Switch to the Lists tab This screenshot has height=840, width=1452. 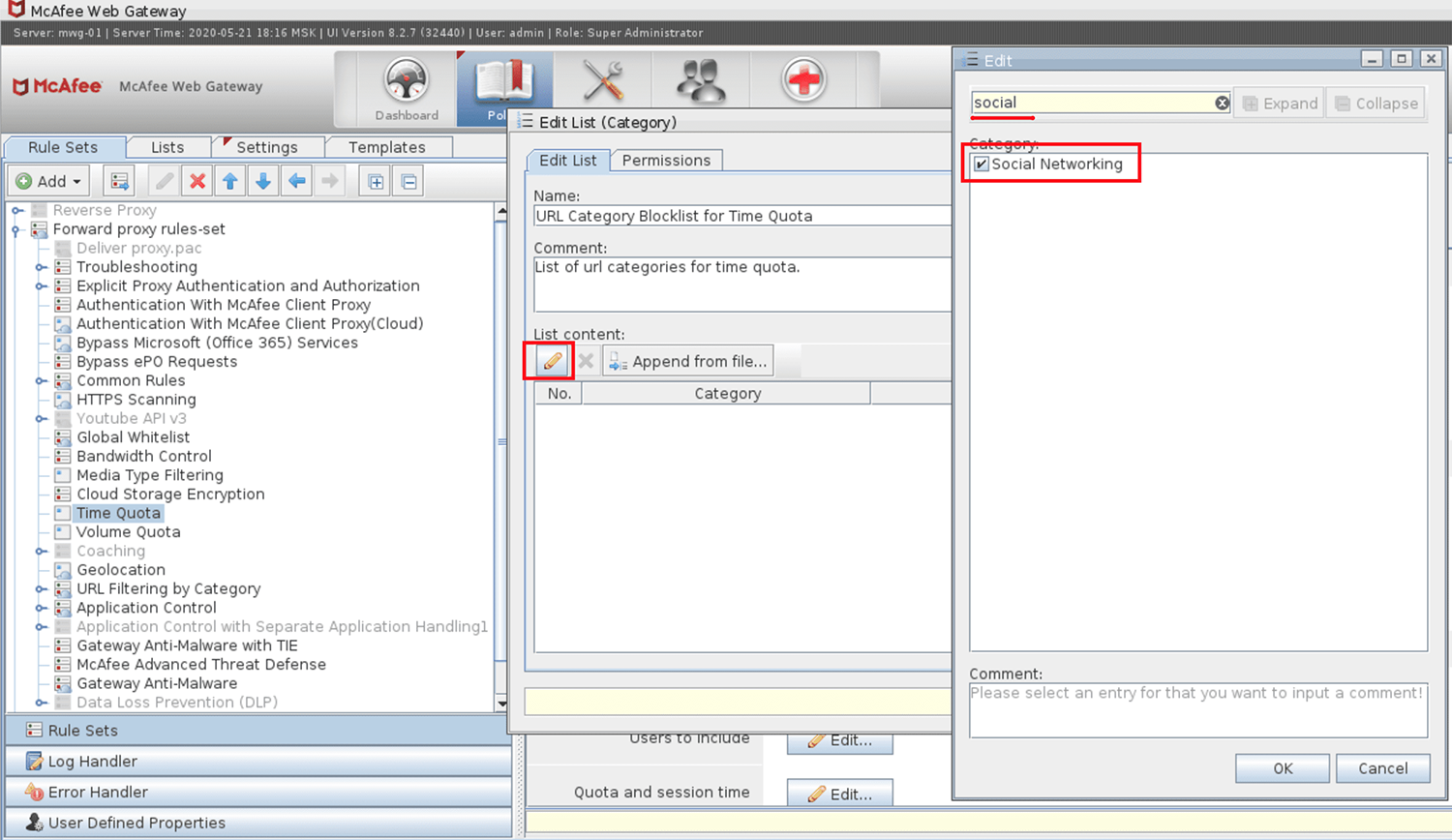click(x=167, y=147)
